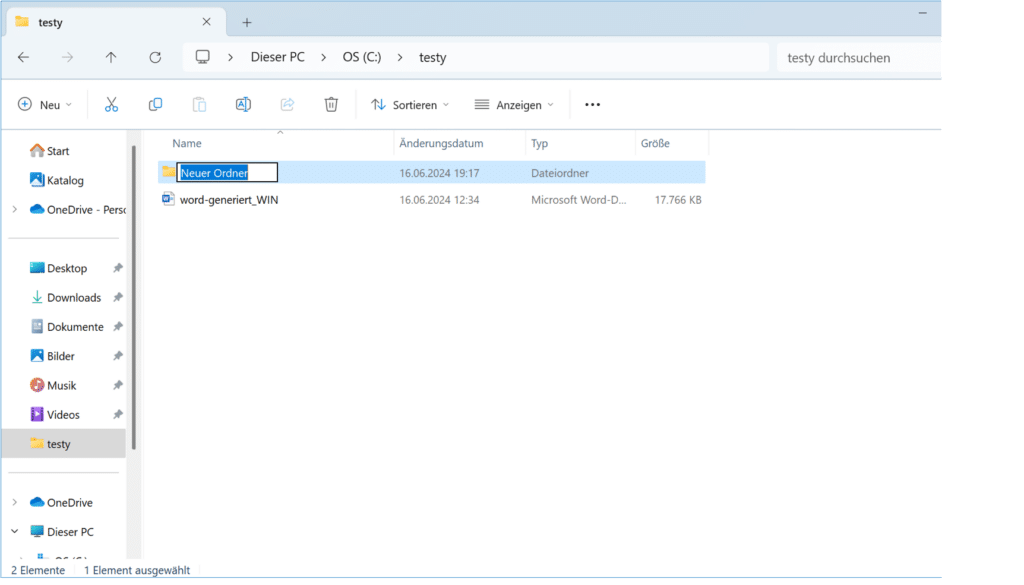Image resolution: width=1024 pixels, height=585 pixels.
Task: Open the Neu dropdown menu
Action: 45,104
